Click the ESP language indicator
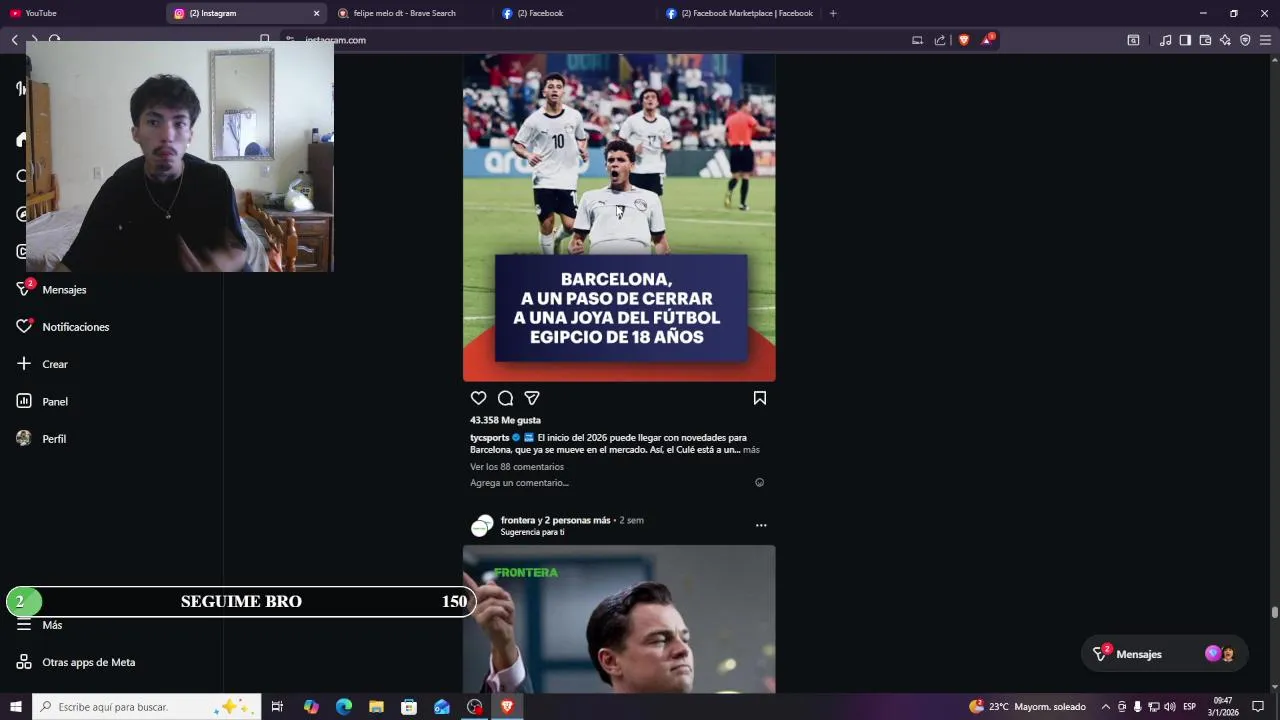 (x=1190, y=707)
